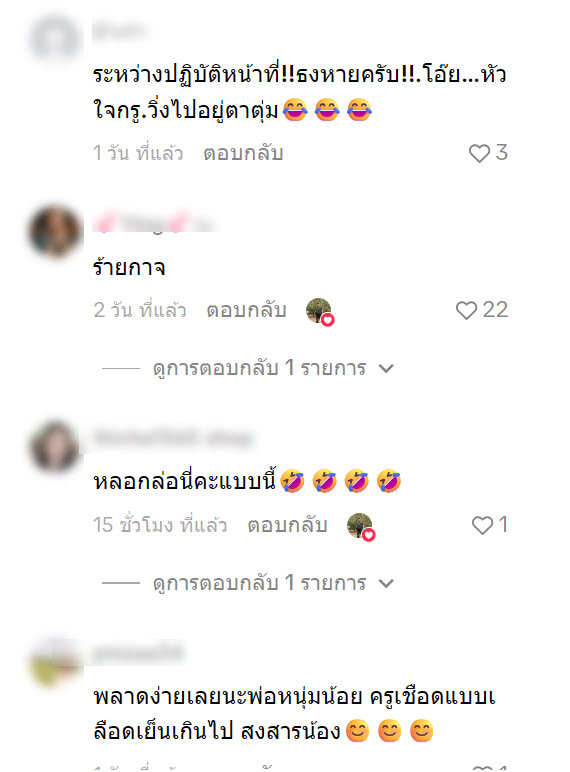Open username above พลาดง่ายเลยนะ comment
This screenshot has height=772, width=570.
coord(138,653)
